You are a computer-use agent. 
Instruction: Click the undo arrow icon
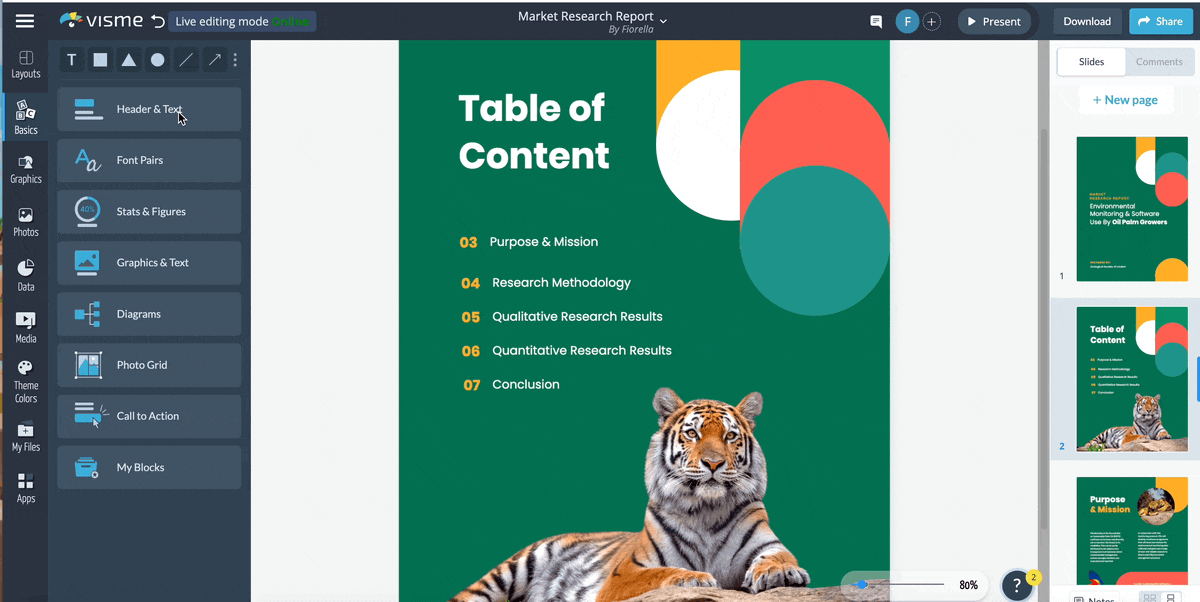tap(157, 21)
